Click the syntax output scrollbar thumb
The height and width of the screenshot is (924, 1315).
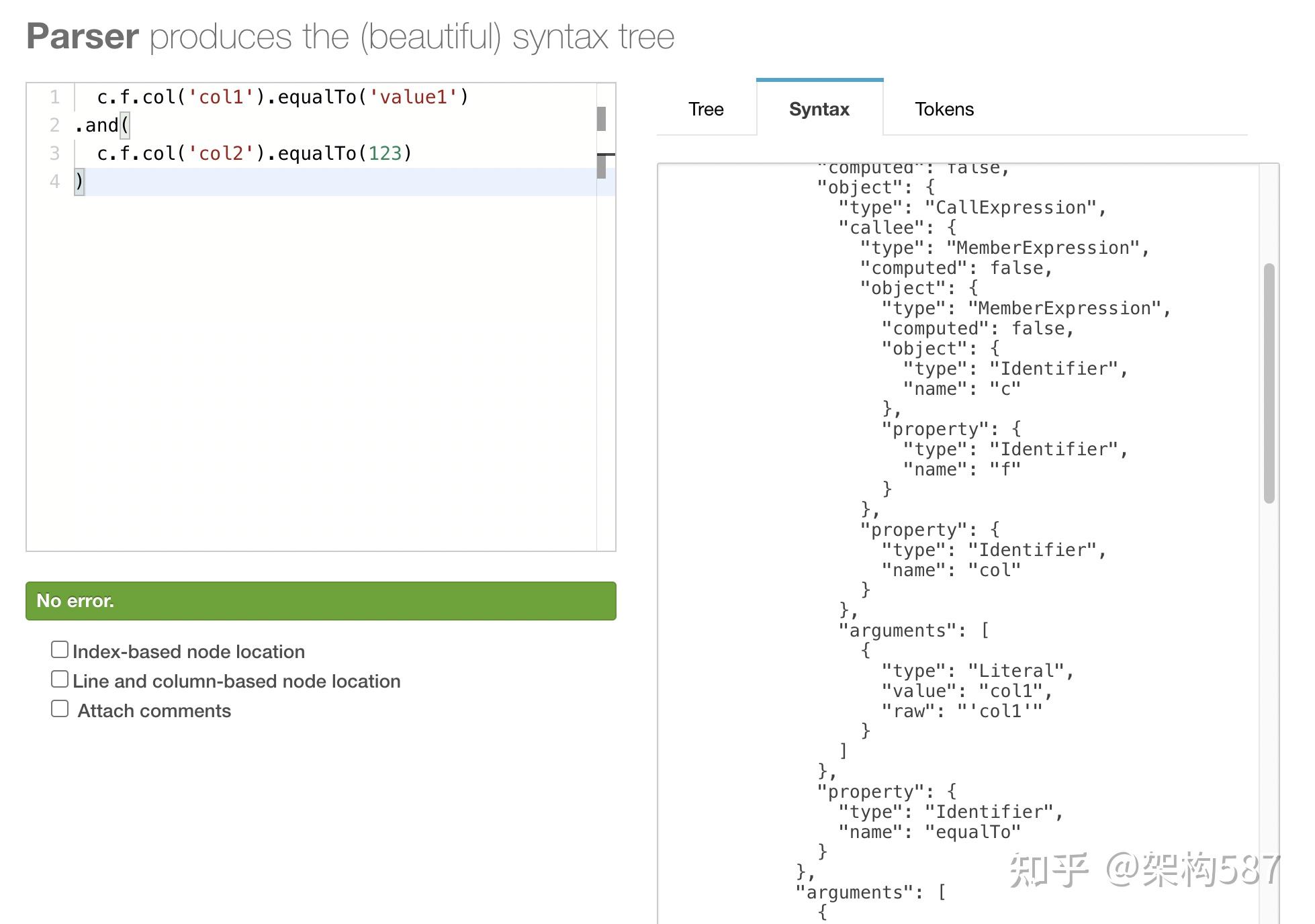point(1268,383)
